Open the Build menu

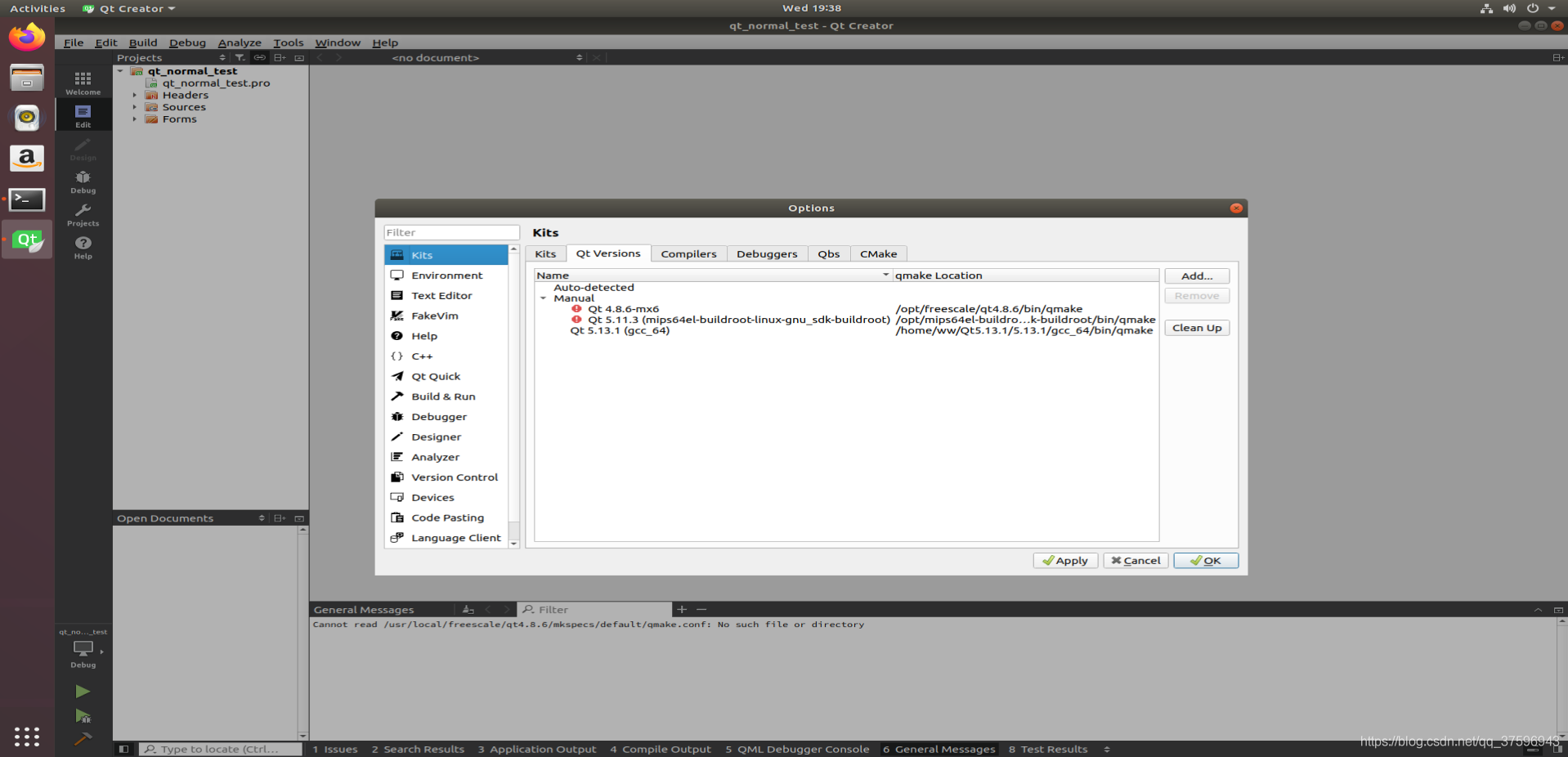(143, 43)
